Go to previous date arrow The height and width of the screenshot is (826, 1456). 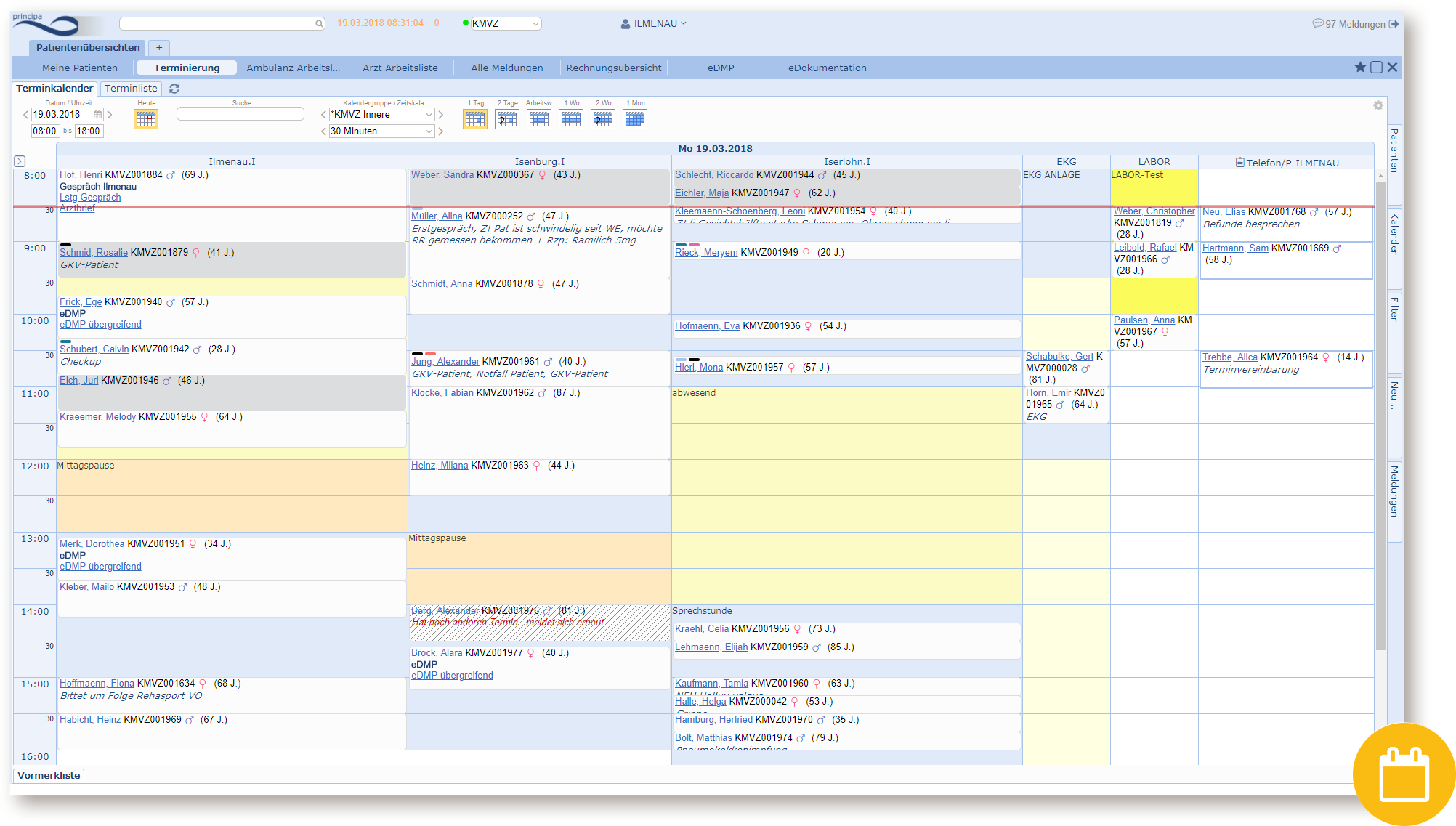tap(25, 115)
